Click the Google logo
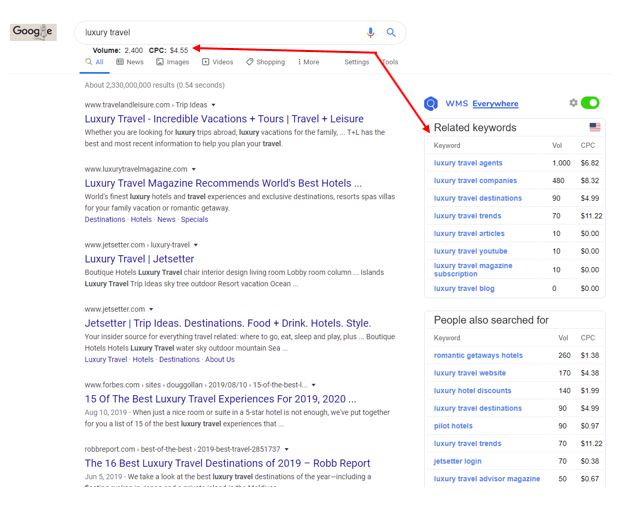 (x=33, y=32)
